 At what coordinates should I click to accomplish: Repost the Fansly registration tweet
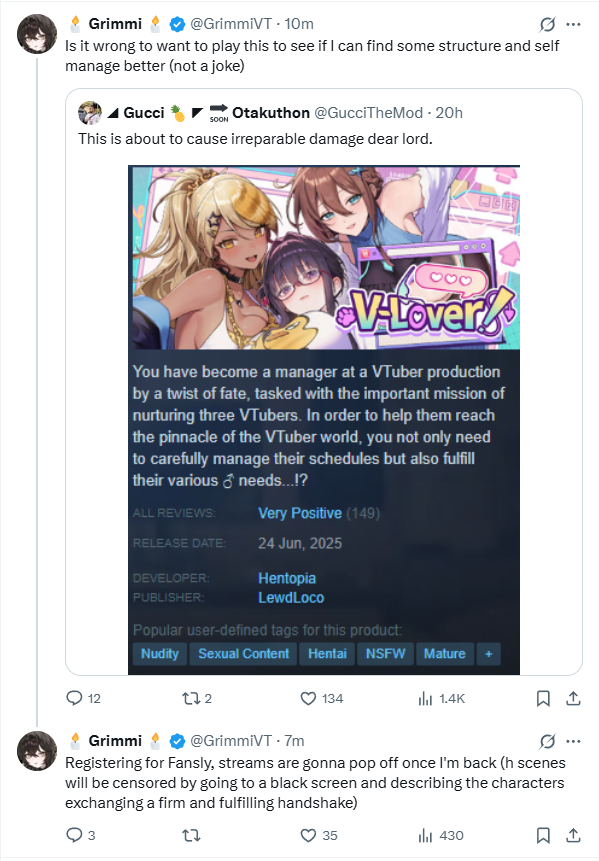[191, 835]
